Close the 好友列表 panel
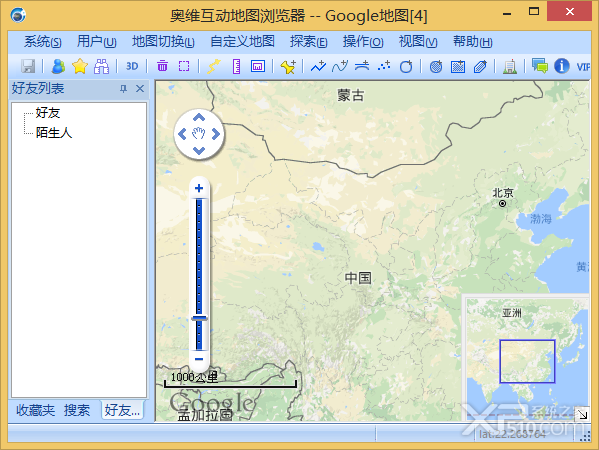This screenshot has height=450, width=599. point(140,89)
